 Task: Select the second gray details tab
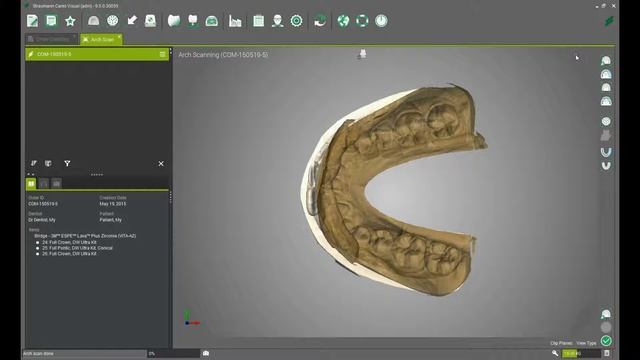[x=44, y=184]
